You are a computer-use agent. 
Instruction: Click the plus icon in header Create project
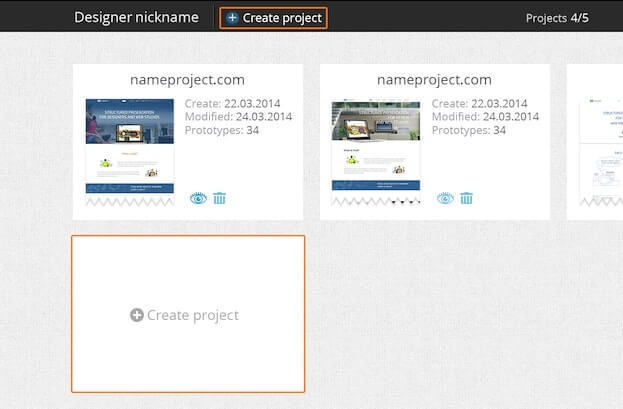(232, 18)
